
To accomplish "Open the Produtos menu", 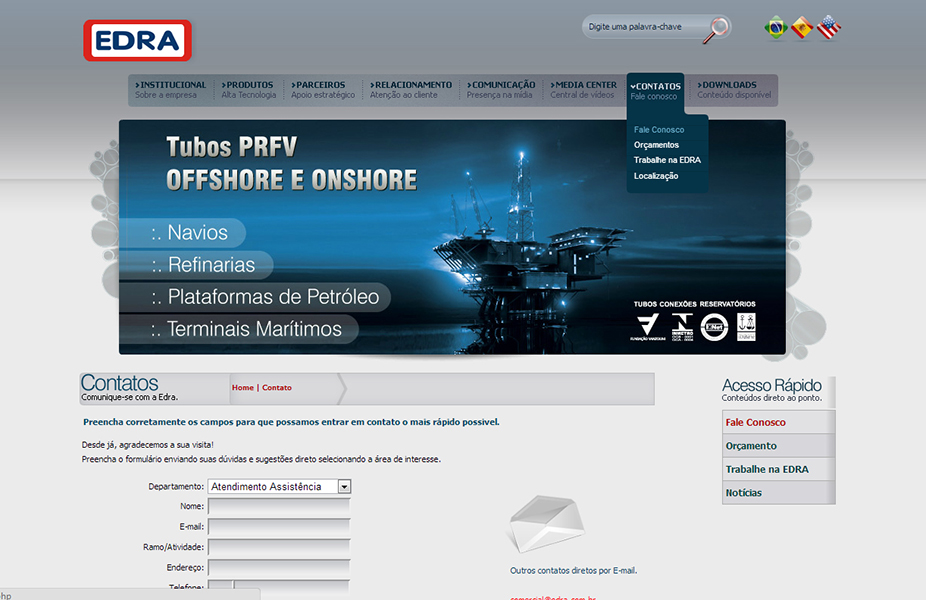I will pyautogui.click(x=249, y=90).
